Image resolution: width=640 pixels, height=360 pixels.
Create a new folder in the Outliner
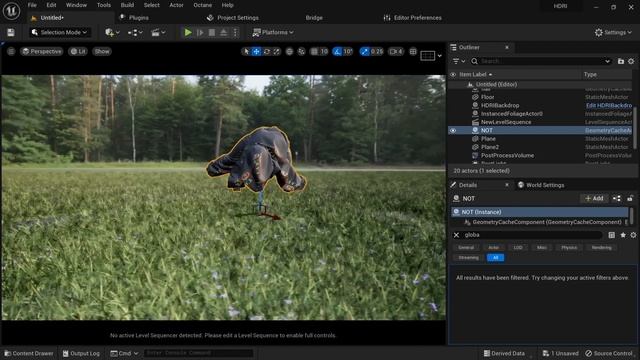[x=621, y=61]
